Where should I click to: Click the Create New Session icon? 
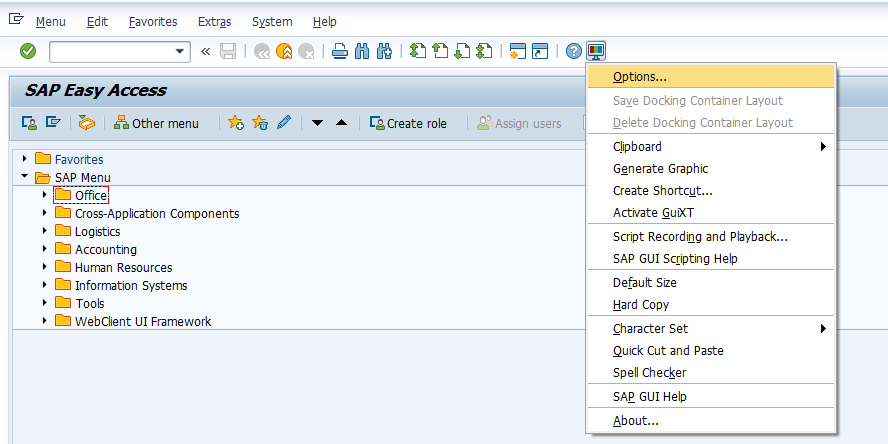[x=518, y=52]
